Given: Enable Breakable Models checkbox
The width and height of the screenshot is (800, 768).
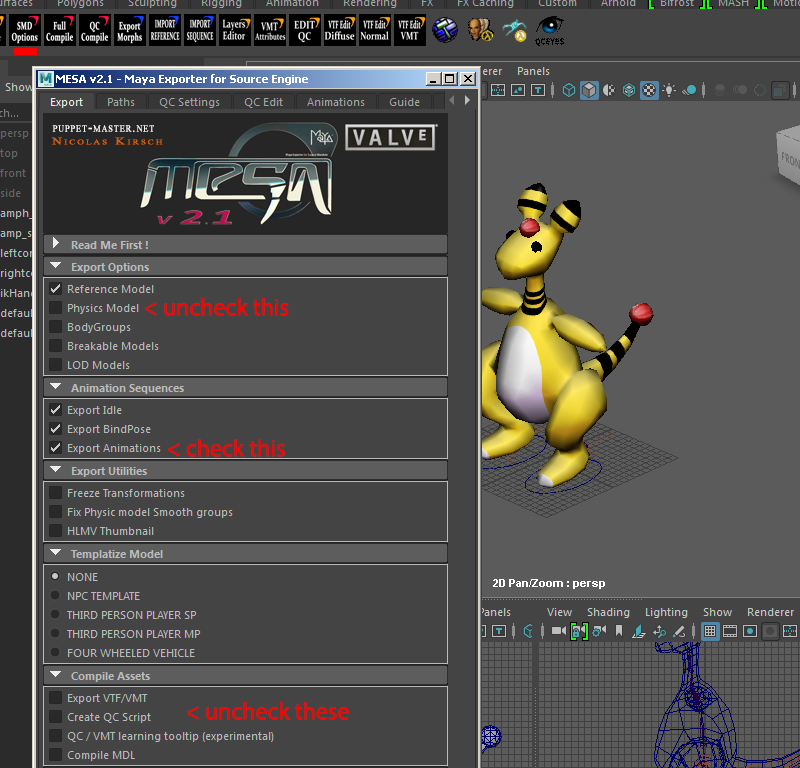Looking at the screenshot, I should click(x=56, y=346).
